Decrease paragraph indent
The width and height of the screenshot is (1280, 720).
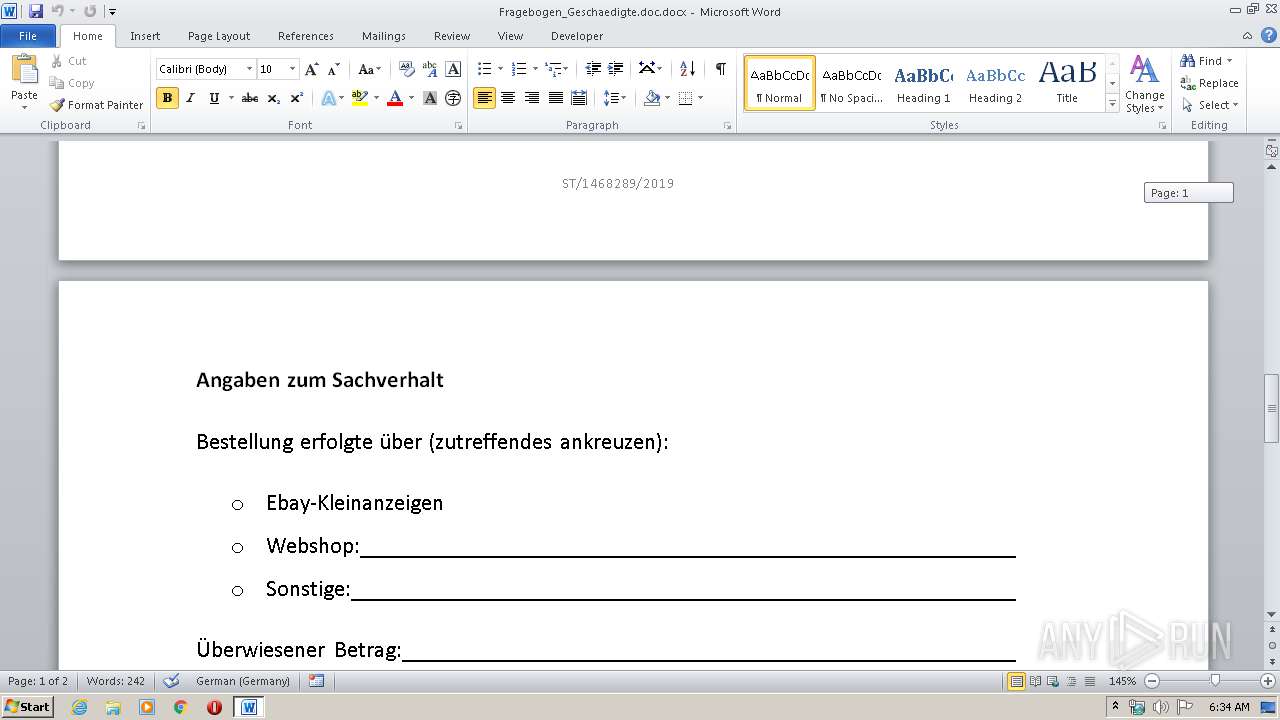click(593, 69)
